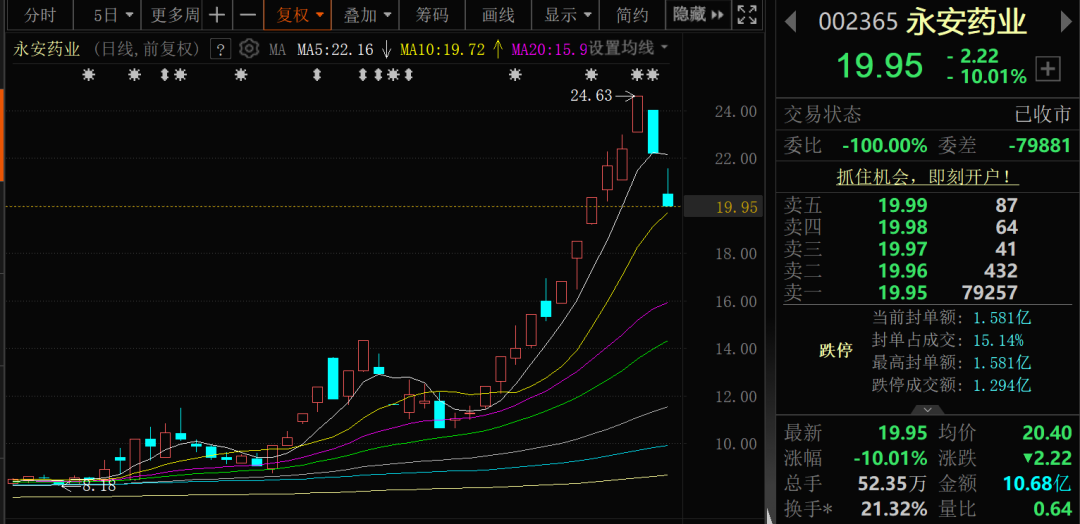This screenshot has width=1080, height=524.
Task: Switch to 分时 intraday tab
Action: (40, 15)
